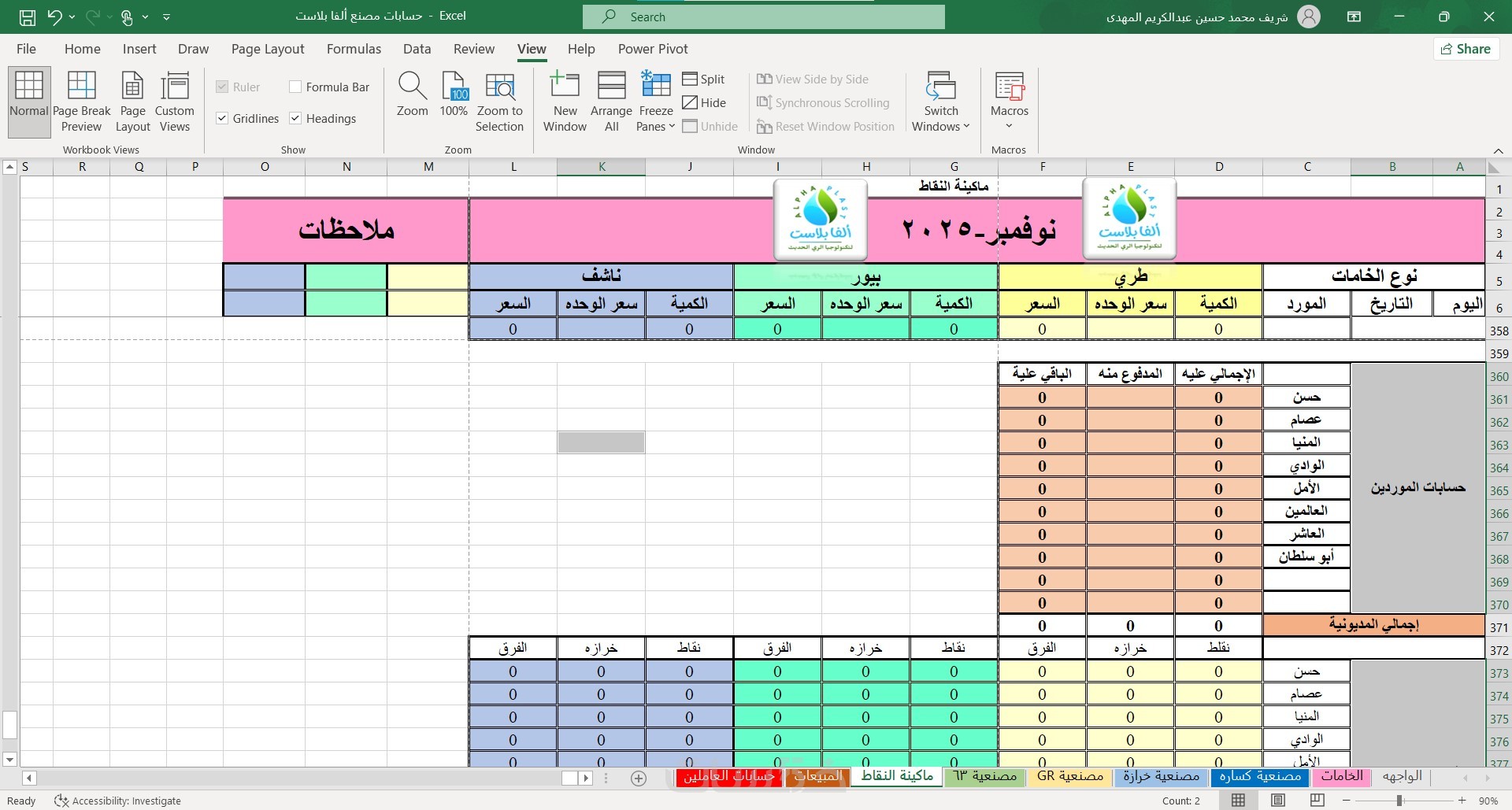
Task: Collapse the ribbon with the chevron
Action: pyautogui.click(x=1498, y=150)
